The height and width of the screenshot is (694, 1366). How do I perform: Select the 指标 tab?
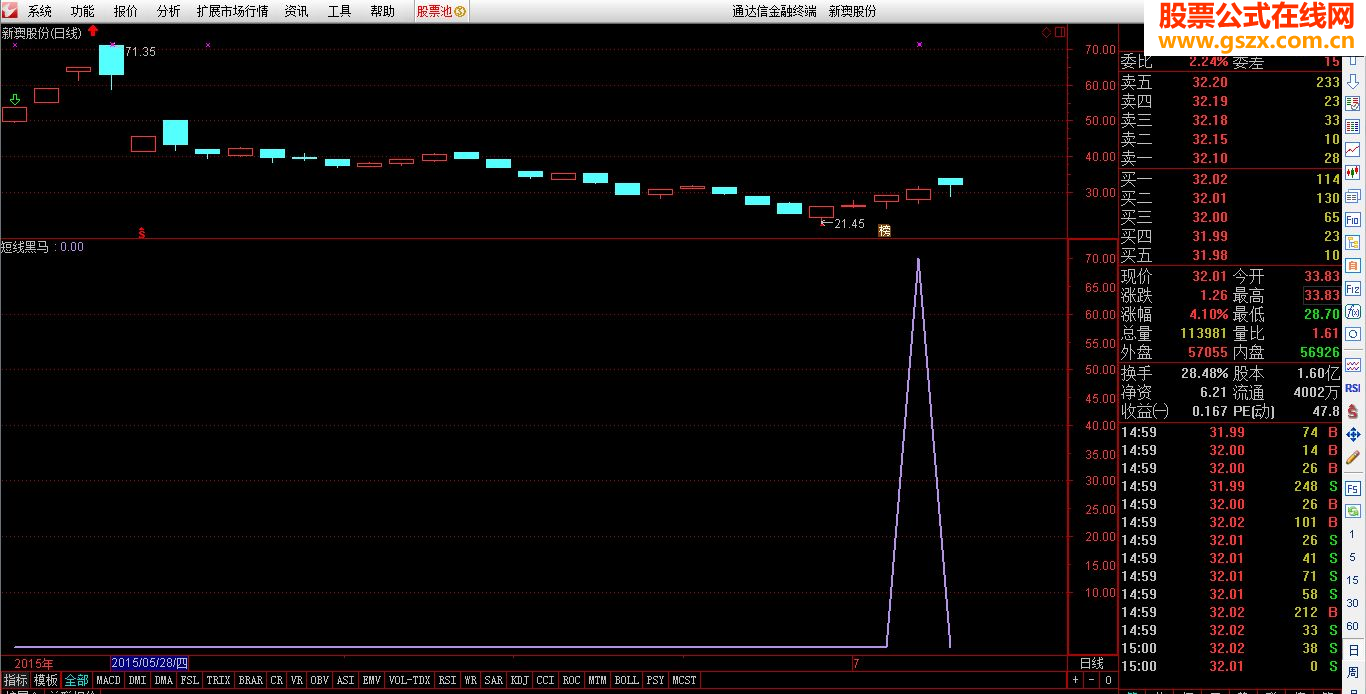(15, 680)
